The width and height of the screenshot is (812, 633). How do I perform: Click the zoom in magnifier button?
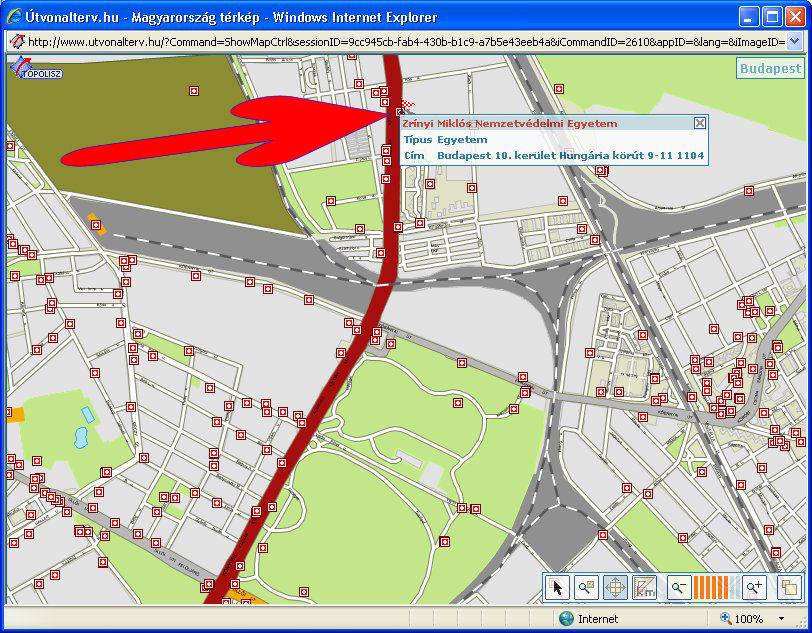click(x=755, y=588)
